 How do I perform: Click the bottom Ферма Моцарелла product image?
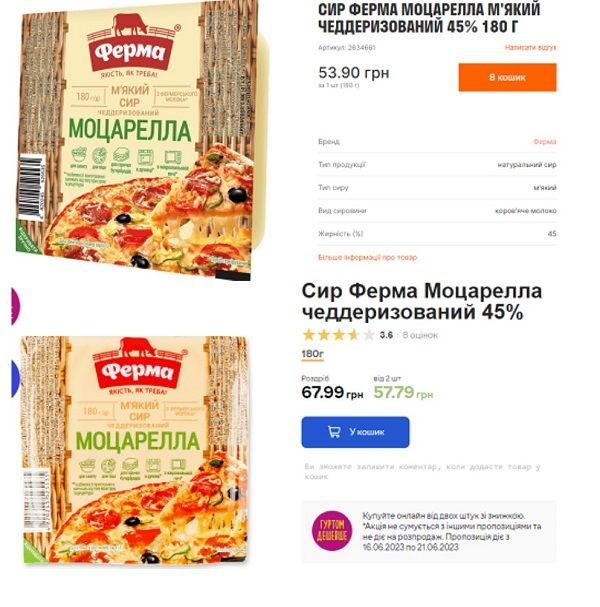[135, 450]
